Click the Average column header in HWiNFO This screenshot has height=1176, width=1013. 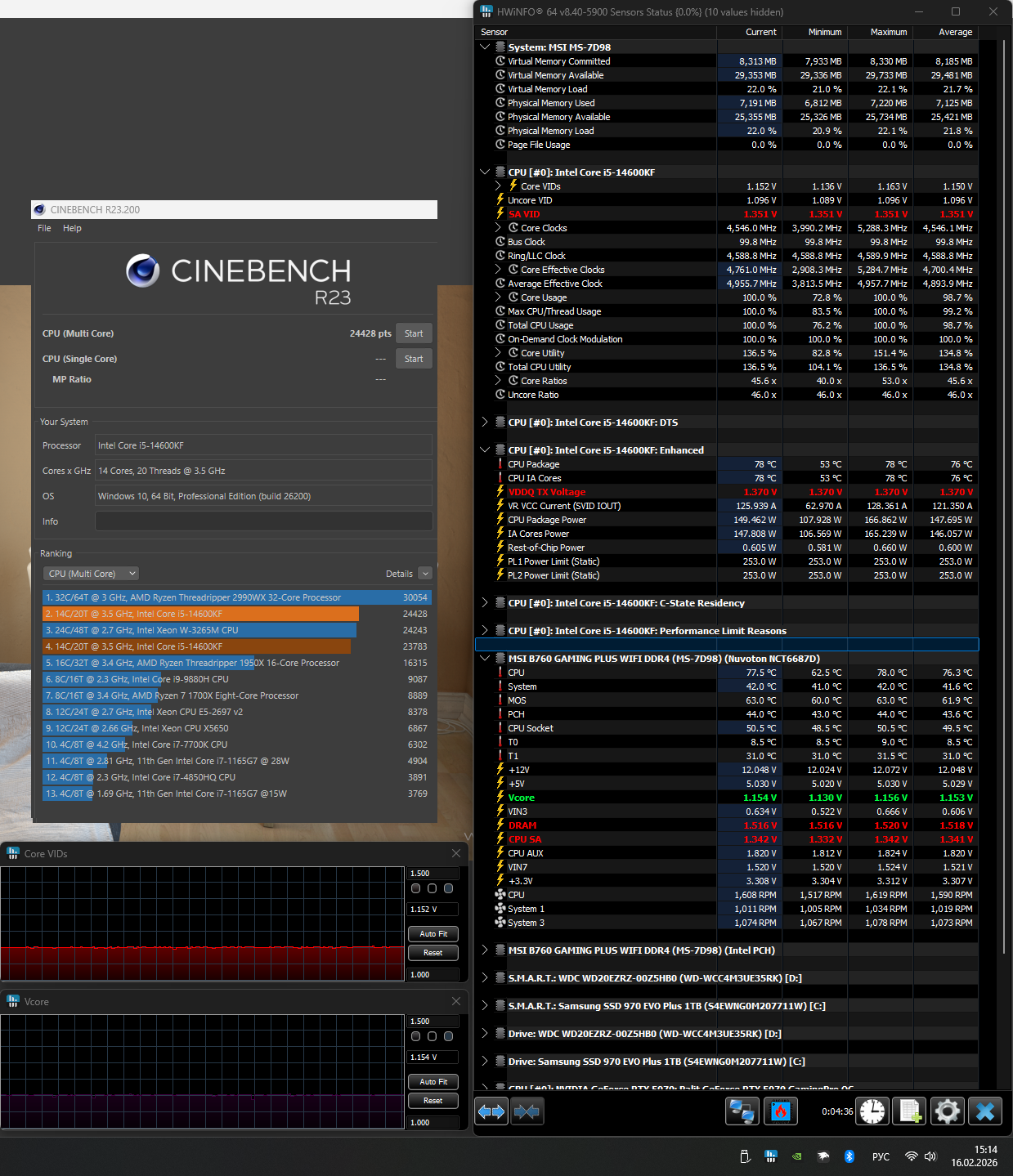coord(946,32)
